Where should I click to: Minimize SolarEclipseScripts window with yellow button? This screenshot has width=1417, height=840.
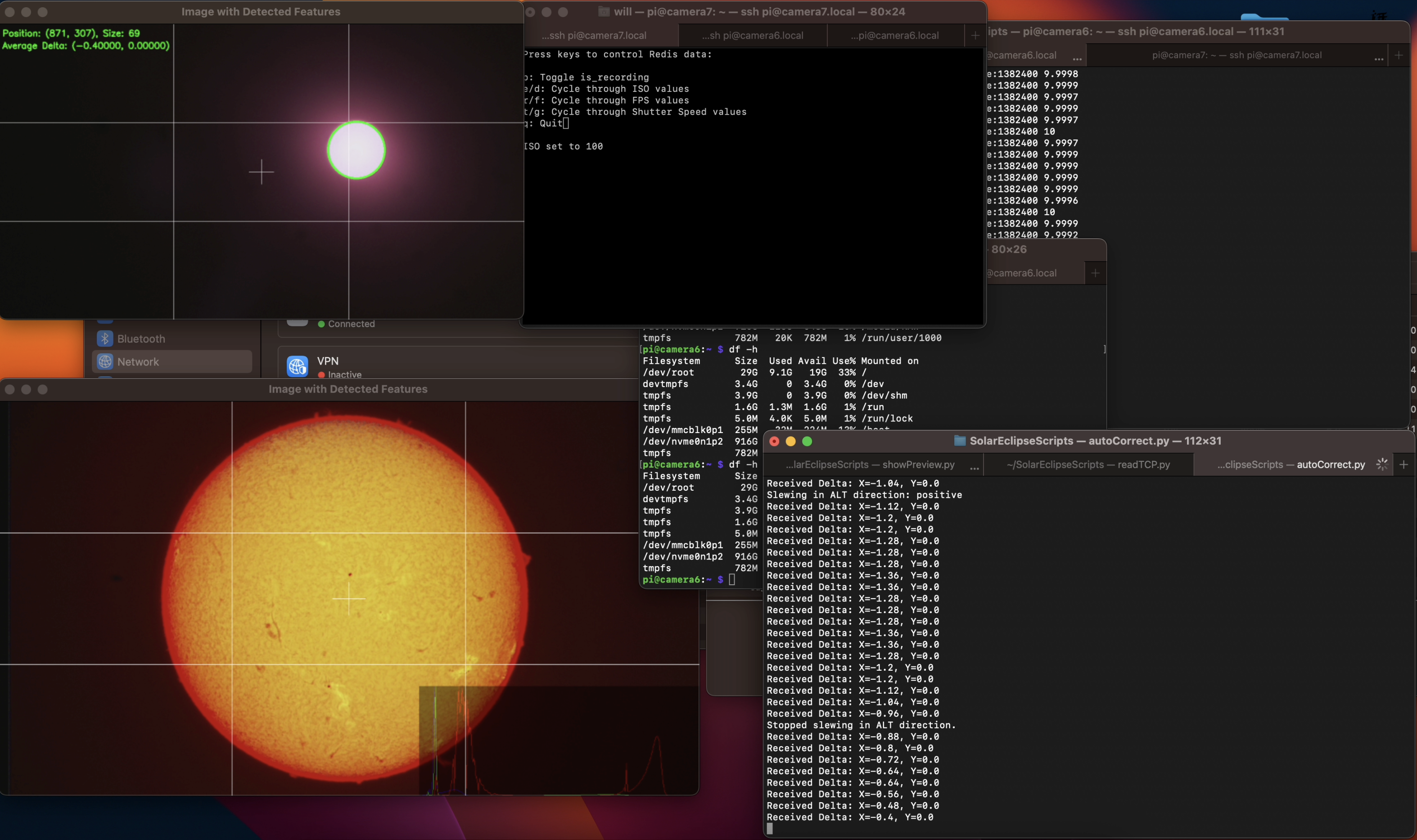coord(790,441)
